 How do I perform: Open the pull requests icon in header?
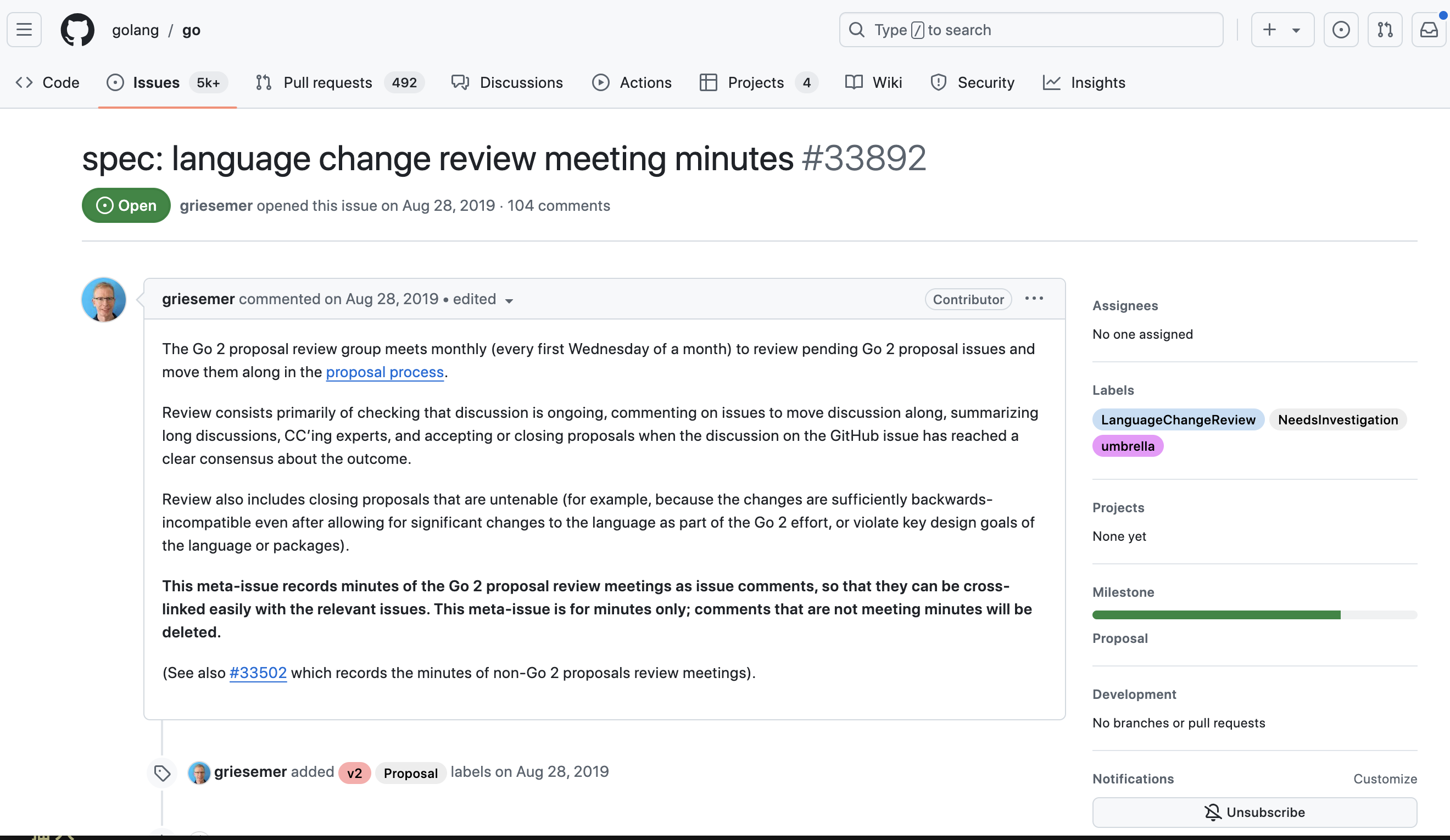(x=1385, y=30)
